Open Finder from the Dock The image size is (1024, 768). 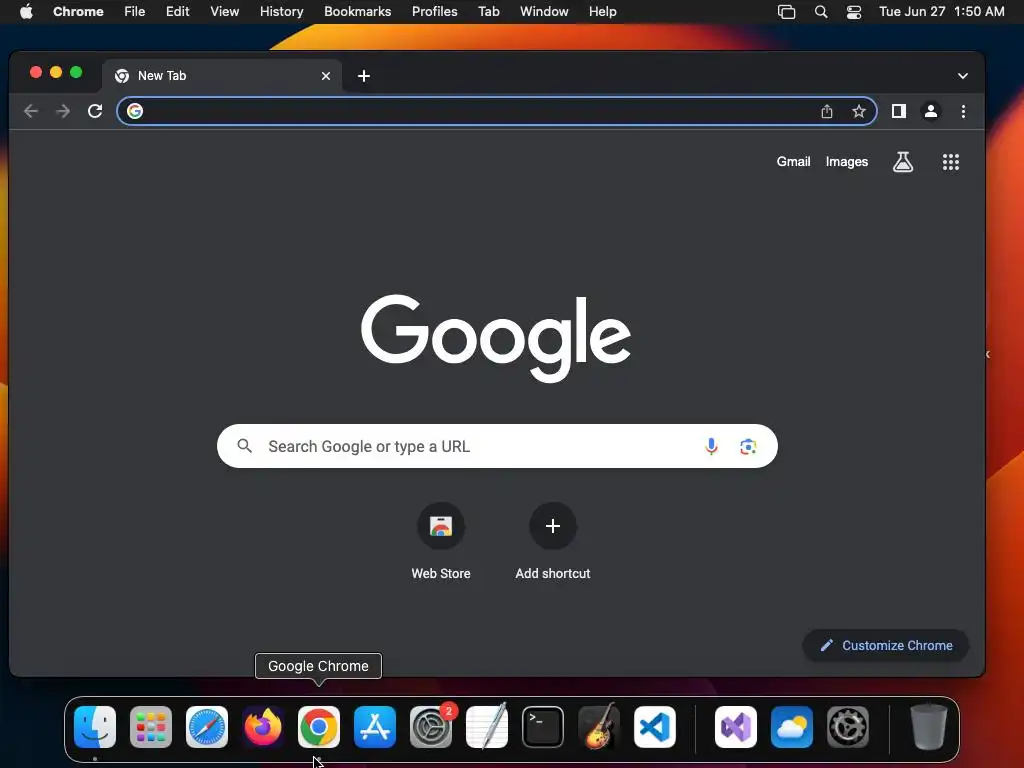pyautogui.click(x=95, y=727)
